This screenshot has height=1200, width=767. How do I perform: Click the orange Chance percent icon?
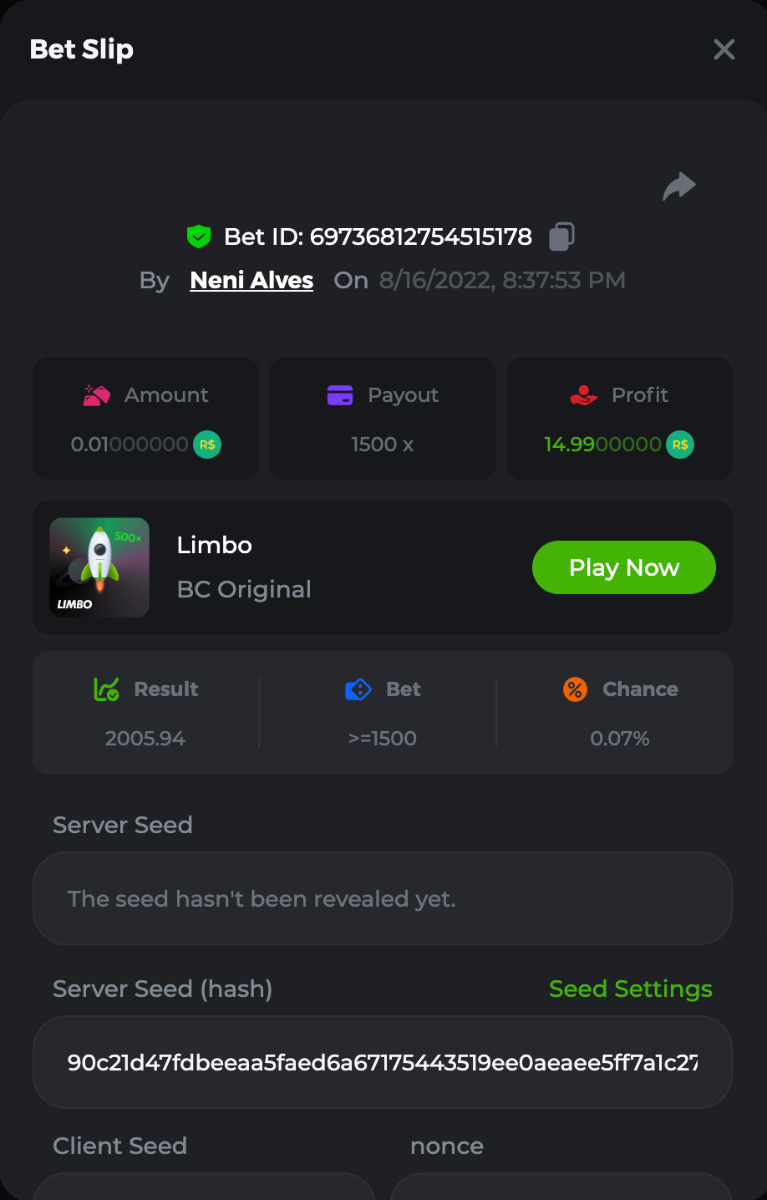575,689
